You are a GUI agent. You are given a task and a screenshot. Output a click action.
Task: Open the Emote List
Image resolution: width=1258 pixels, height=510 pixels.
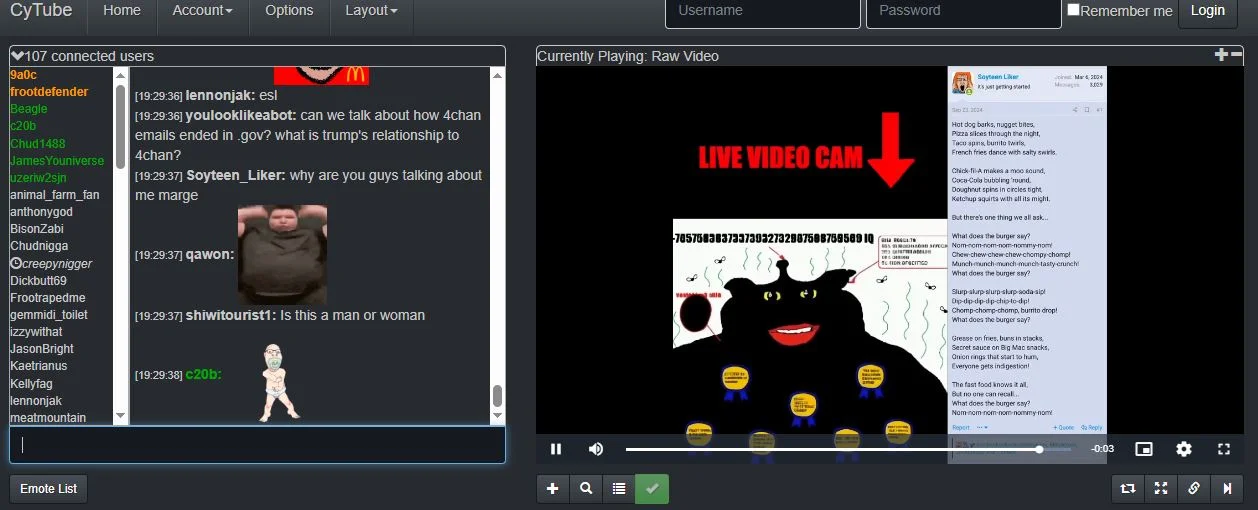click(49, 489)
